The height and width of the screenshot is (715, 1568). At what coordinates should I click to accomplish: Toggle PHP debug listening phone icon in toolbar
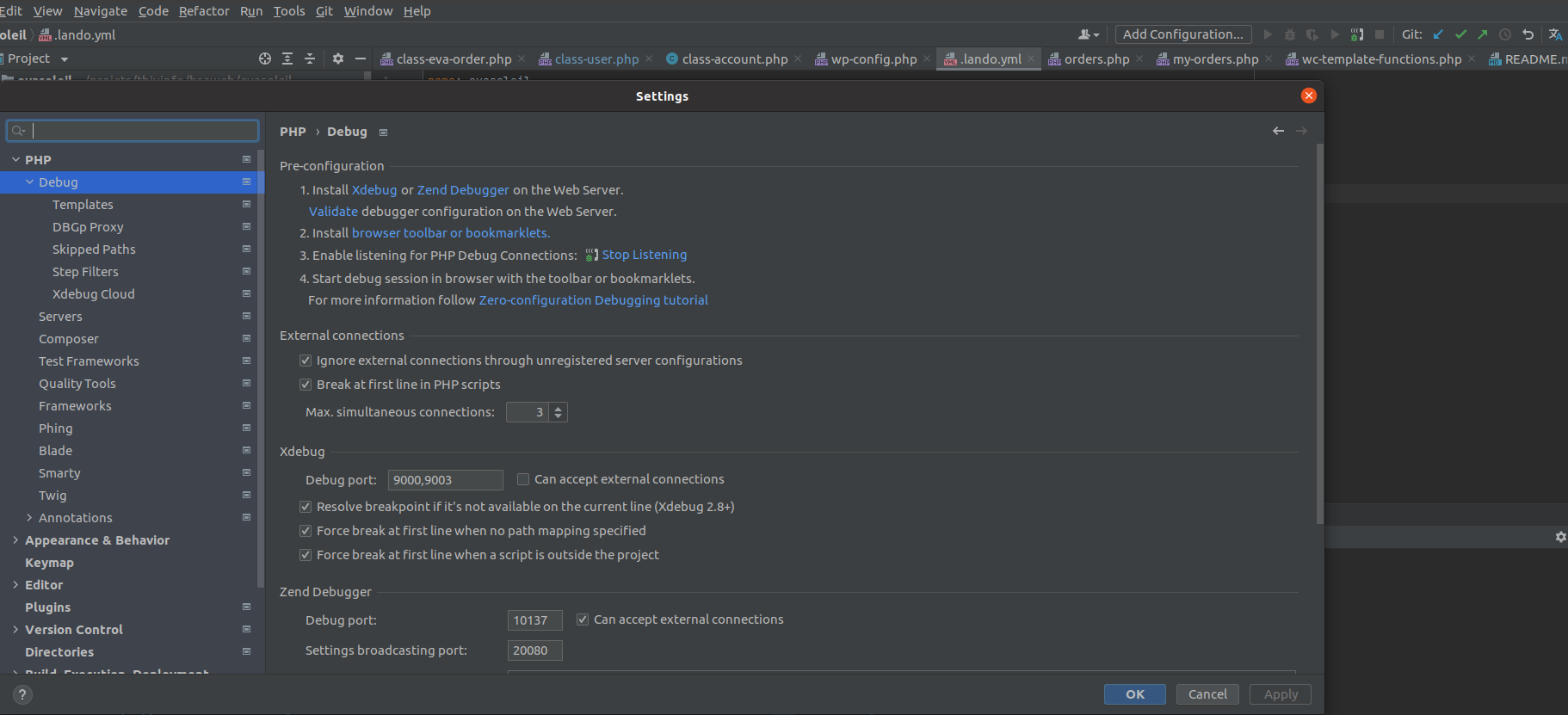coord(1357,34)
